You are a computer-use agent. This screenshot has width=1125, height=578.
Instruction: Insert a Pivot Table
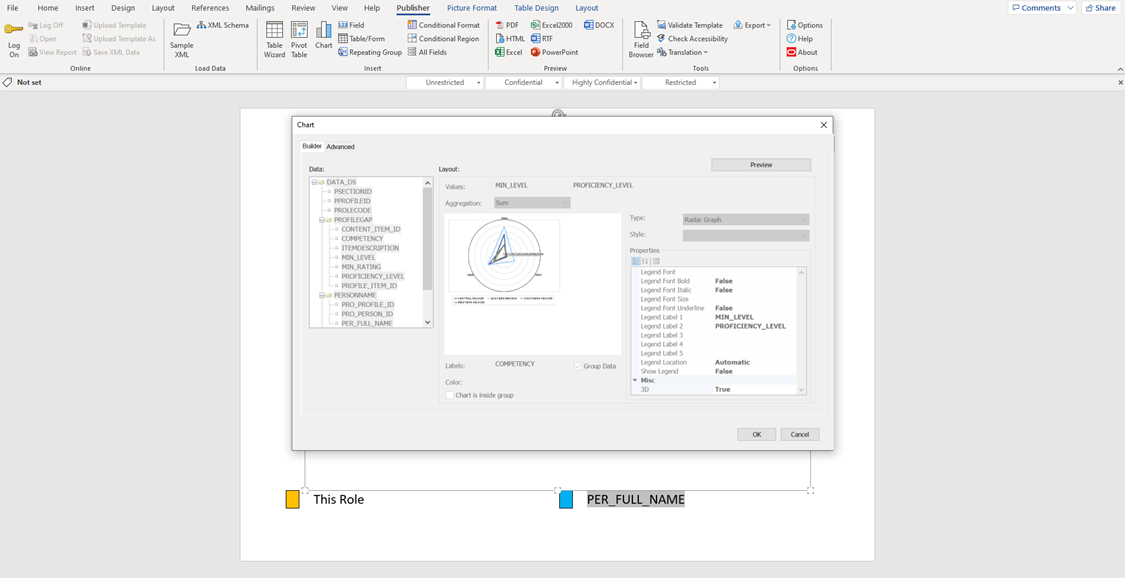click(x=299, y=40)
